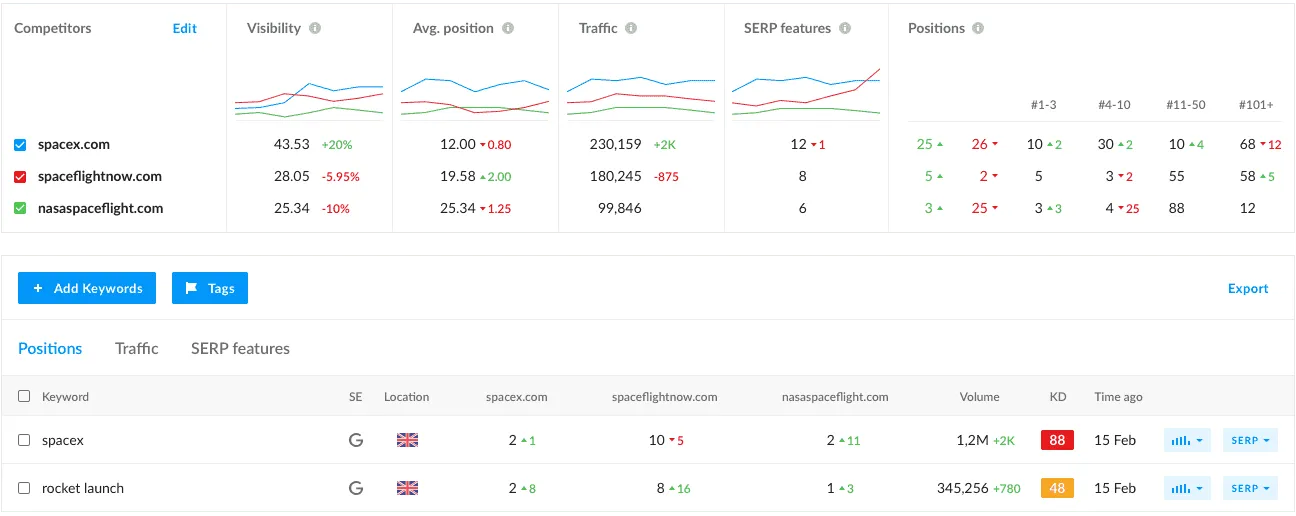Click the KD 88 red badge
Image resolution: width=1296 pixels, height=516 pixels.
pyautogui.click(x=1057, y=440)
